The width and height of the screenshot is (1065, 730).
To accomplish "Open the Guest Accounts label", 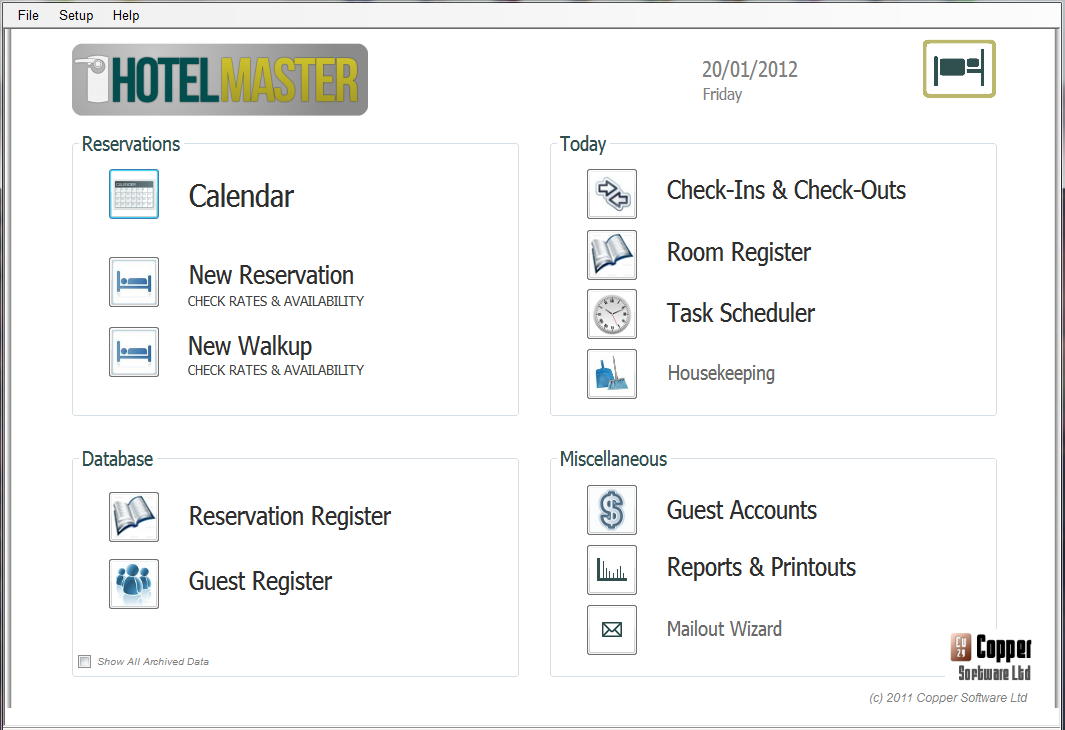I will [x=742, y=510].
